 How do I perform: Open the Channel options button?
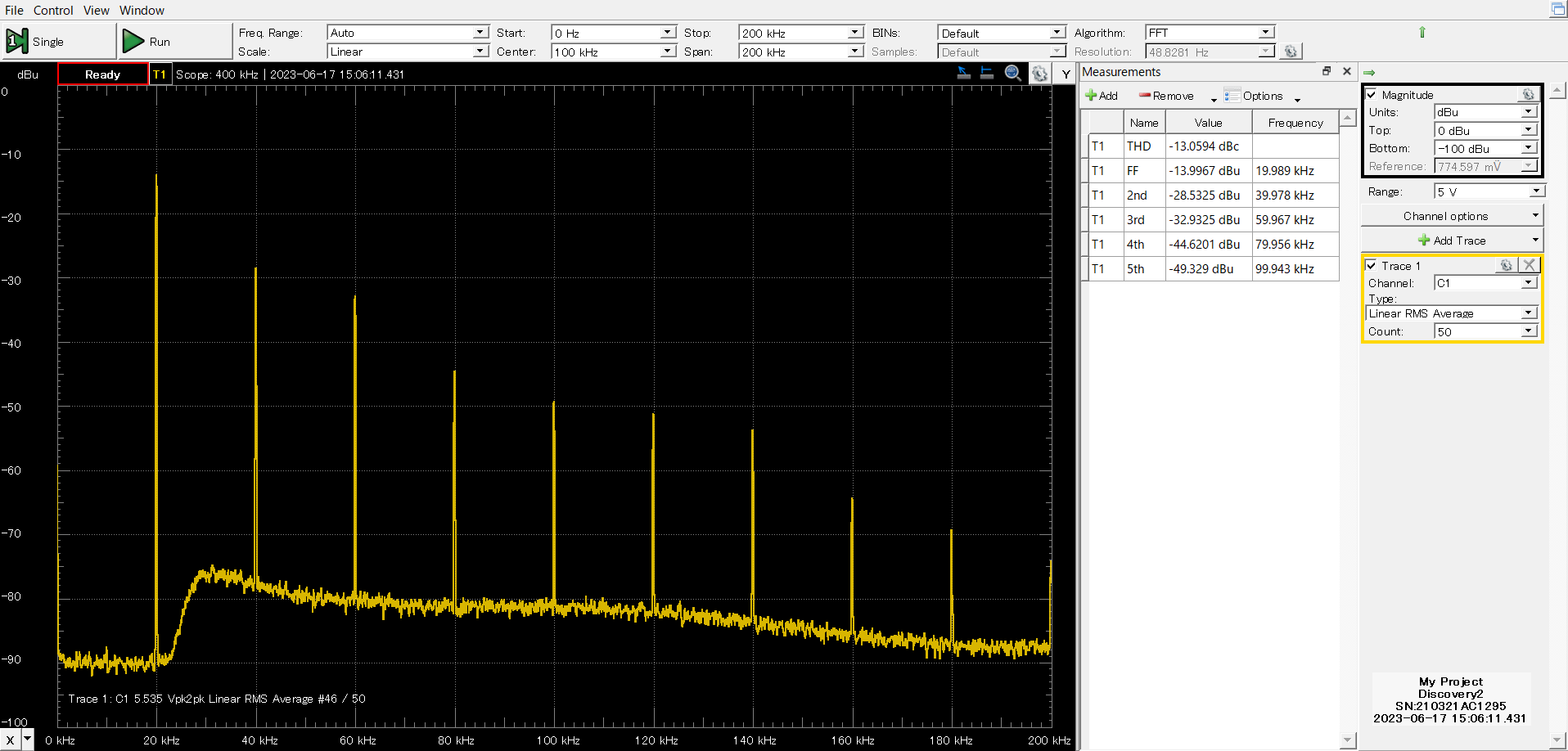[1452, 216]
